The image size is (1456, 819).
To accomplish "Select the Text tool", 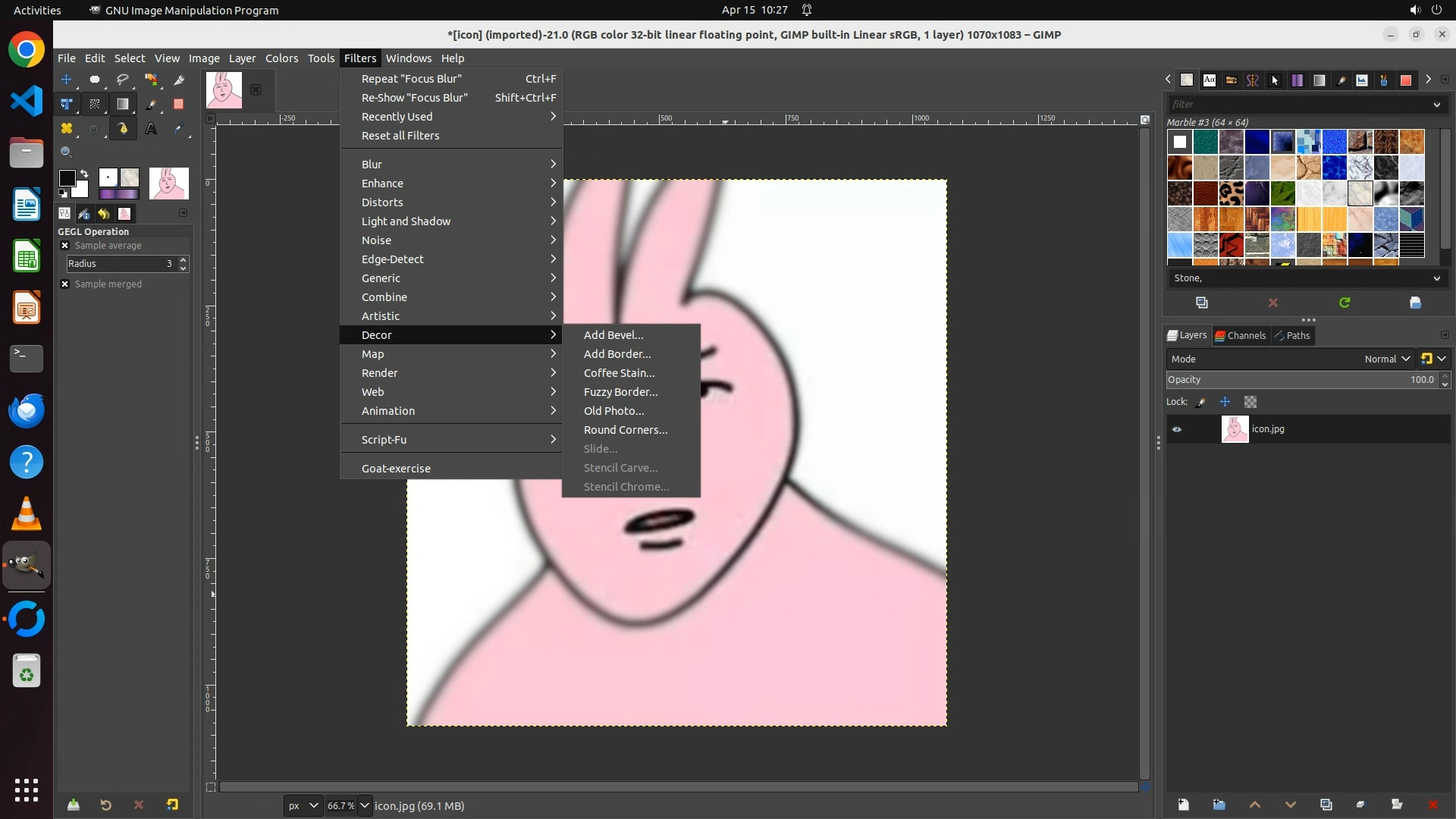I will point(151,129).
